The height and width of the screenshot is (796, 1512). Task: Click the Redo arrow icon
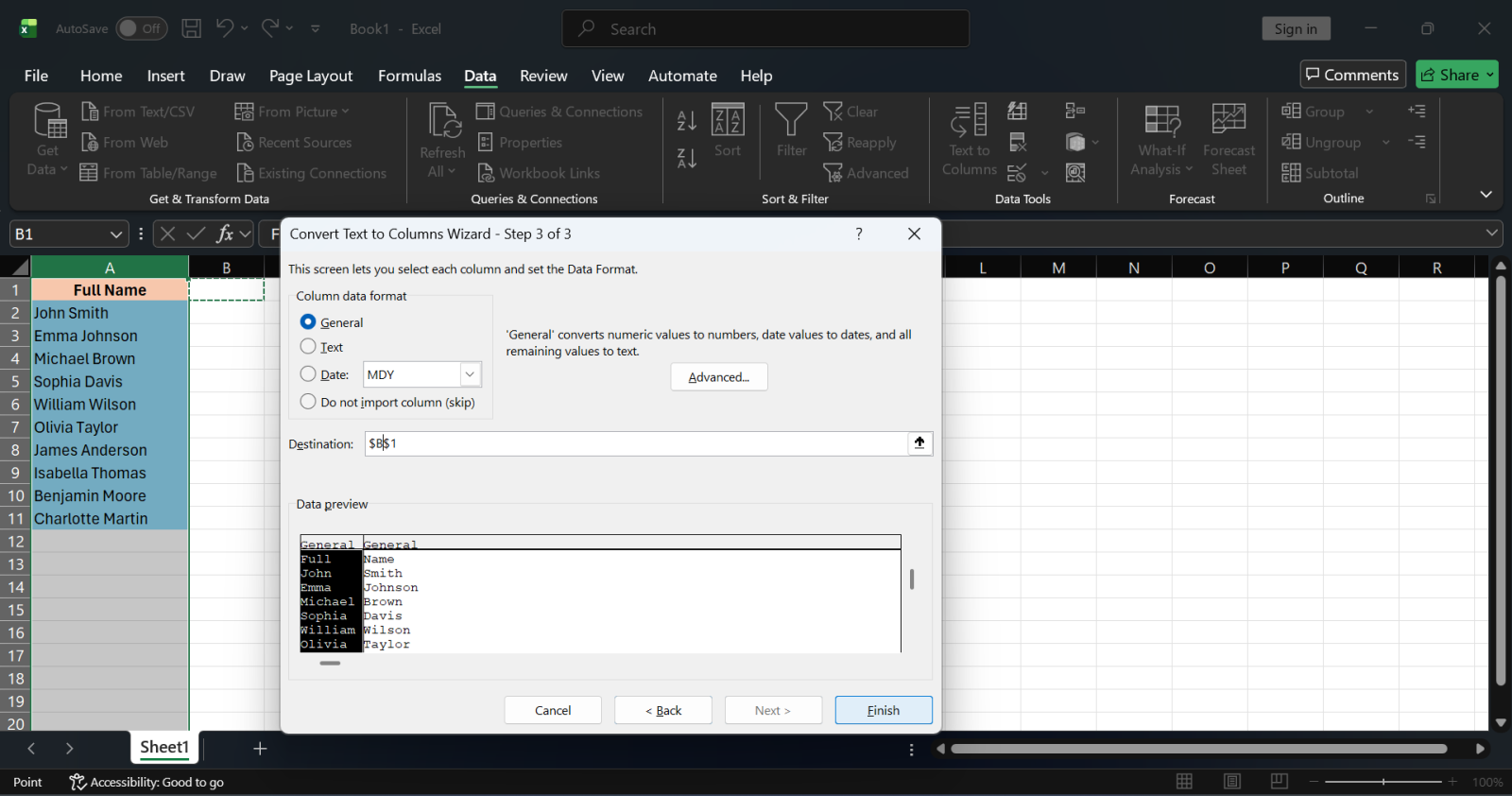tap(270, 28)
